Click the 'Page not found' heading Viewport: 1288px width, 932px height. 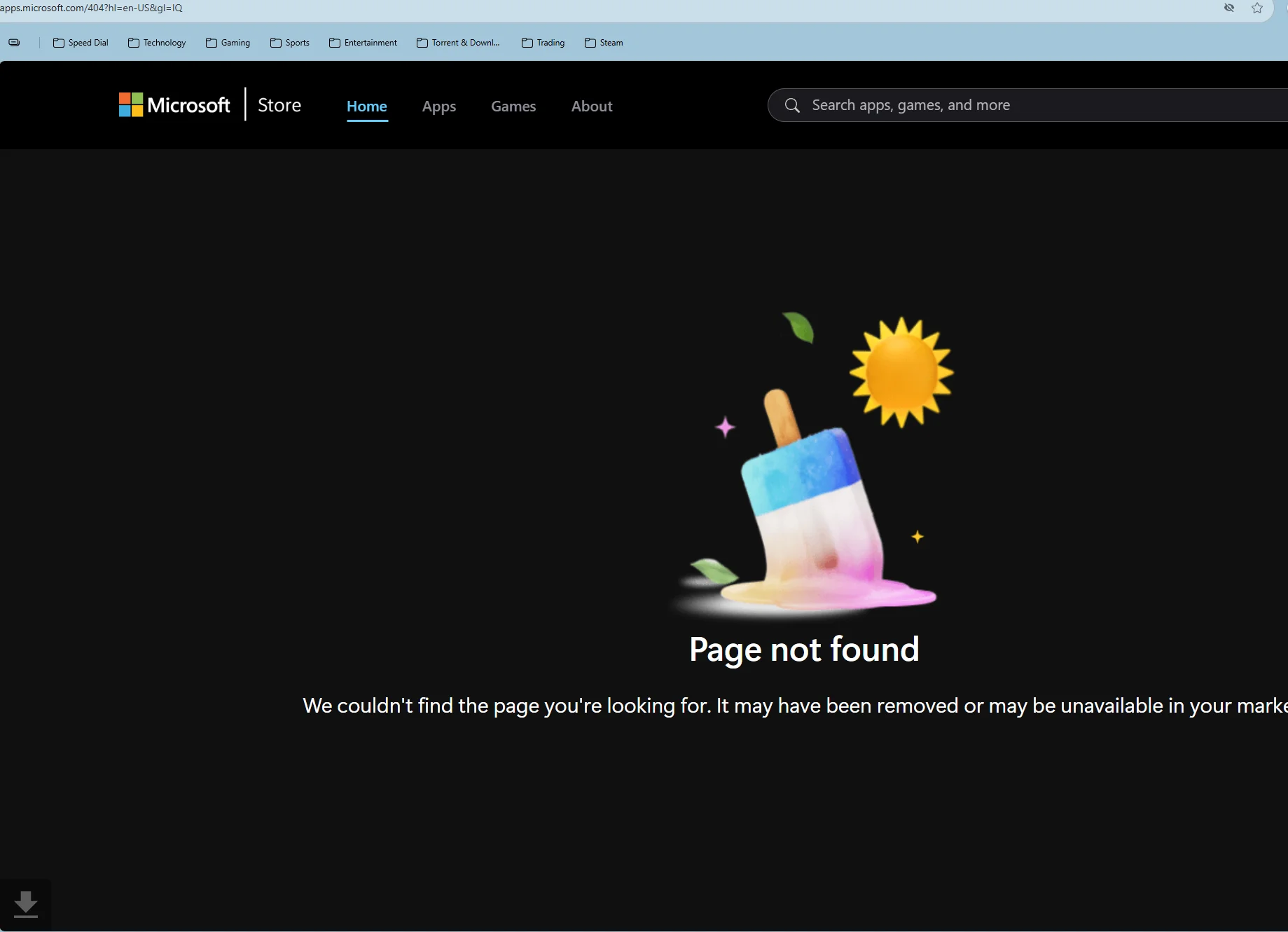click(804, 650)
